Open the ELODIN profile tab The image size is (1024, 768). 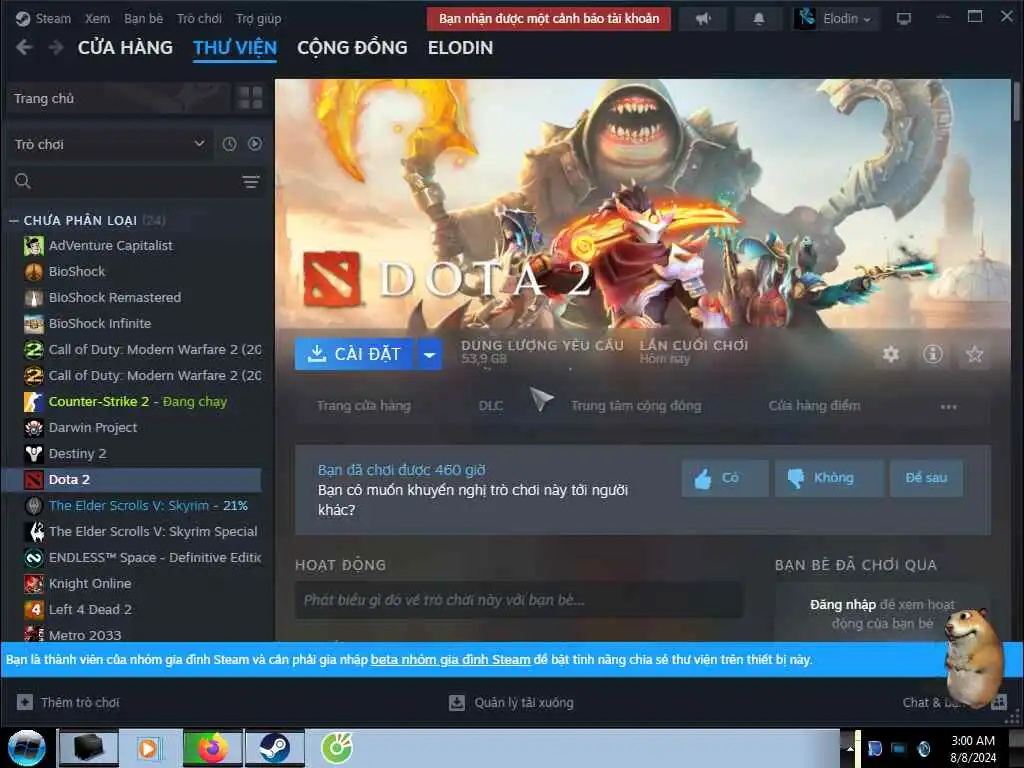coord(460,48)
